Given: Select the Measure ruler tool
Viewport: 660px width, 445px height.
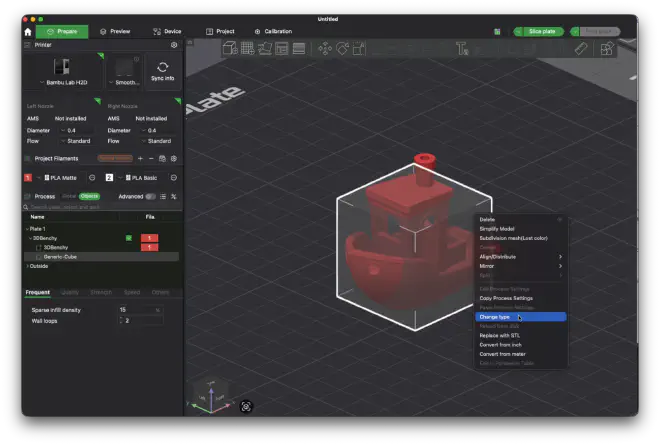Looking at the screenshot, I should tap(581, 48).
